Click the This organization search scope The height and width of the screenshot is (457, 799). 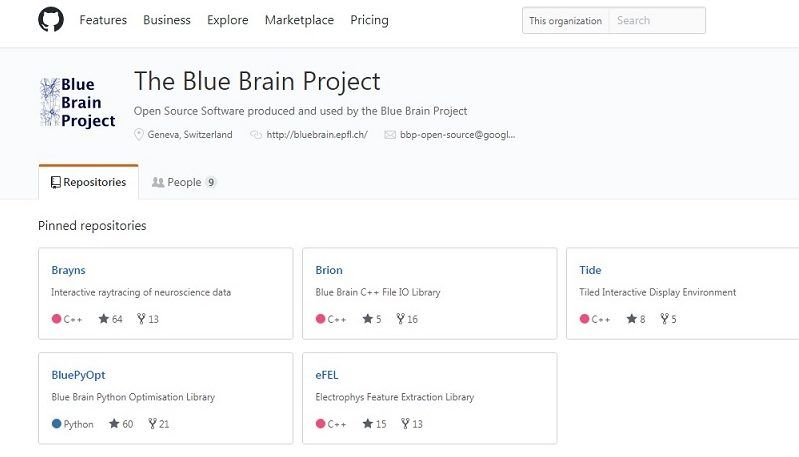pos(565,20)
